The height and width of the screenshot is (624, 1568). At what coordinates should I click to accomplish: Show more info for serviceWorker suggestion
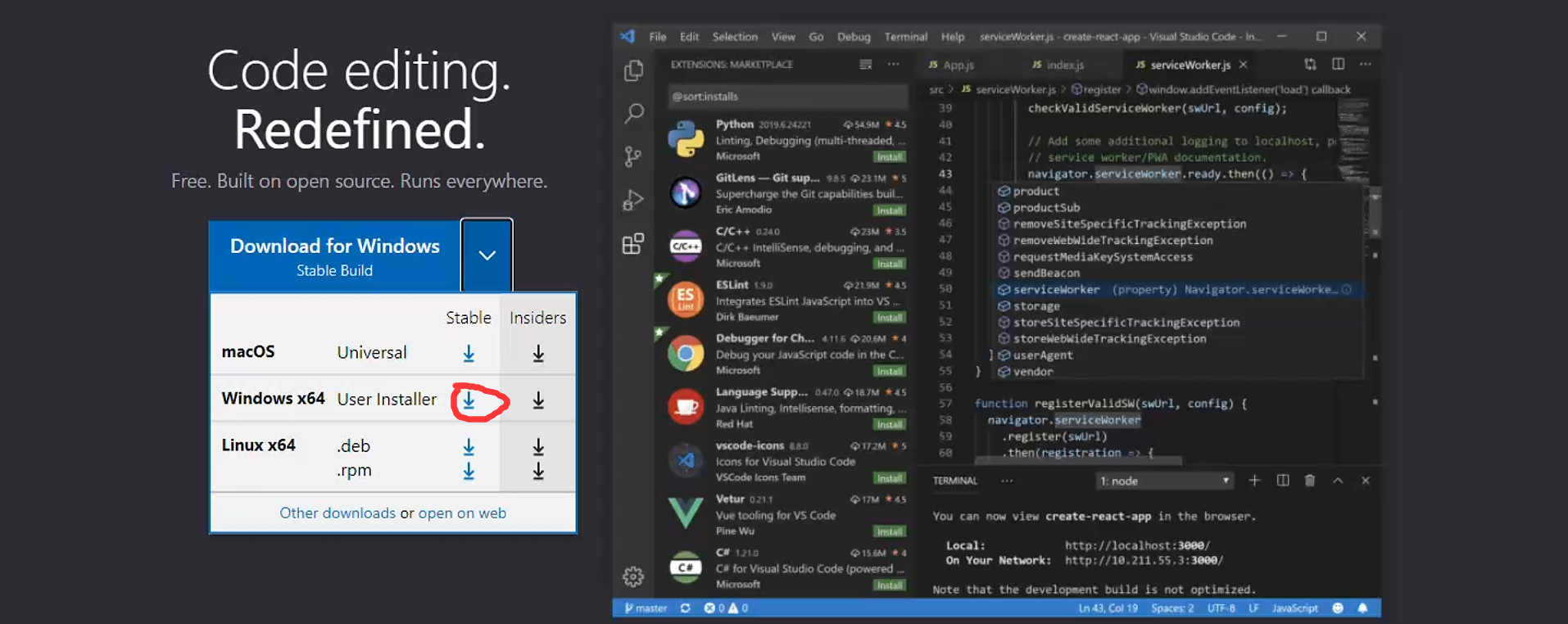1346,290
